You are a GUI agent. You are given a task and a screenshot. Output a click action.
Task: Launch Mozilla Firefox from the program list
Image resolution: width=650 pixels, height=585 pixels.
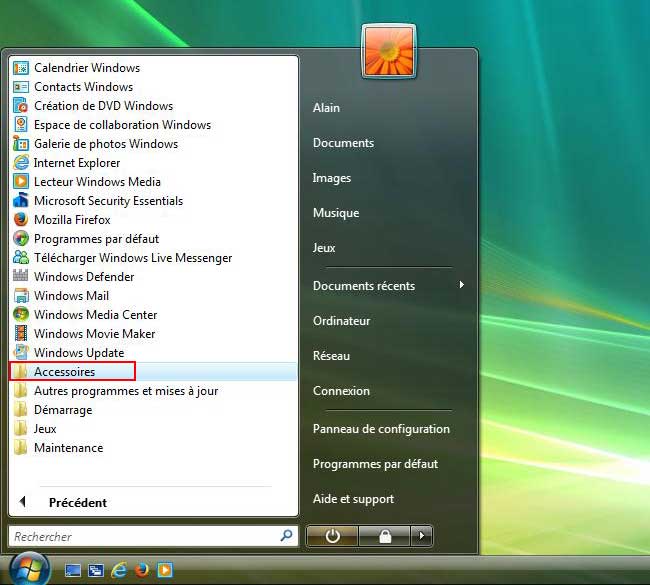pos(72,220)
